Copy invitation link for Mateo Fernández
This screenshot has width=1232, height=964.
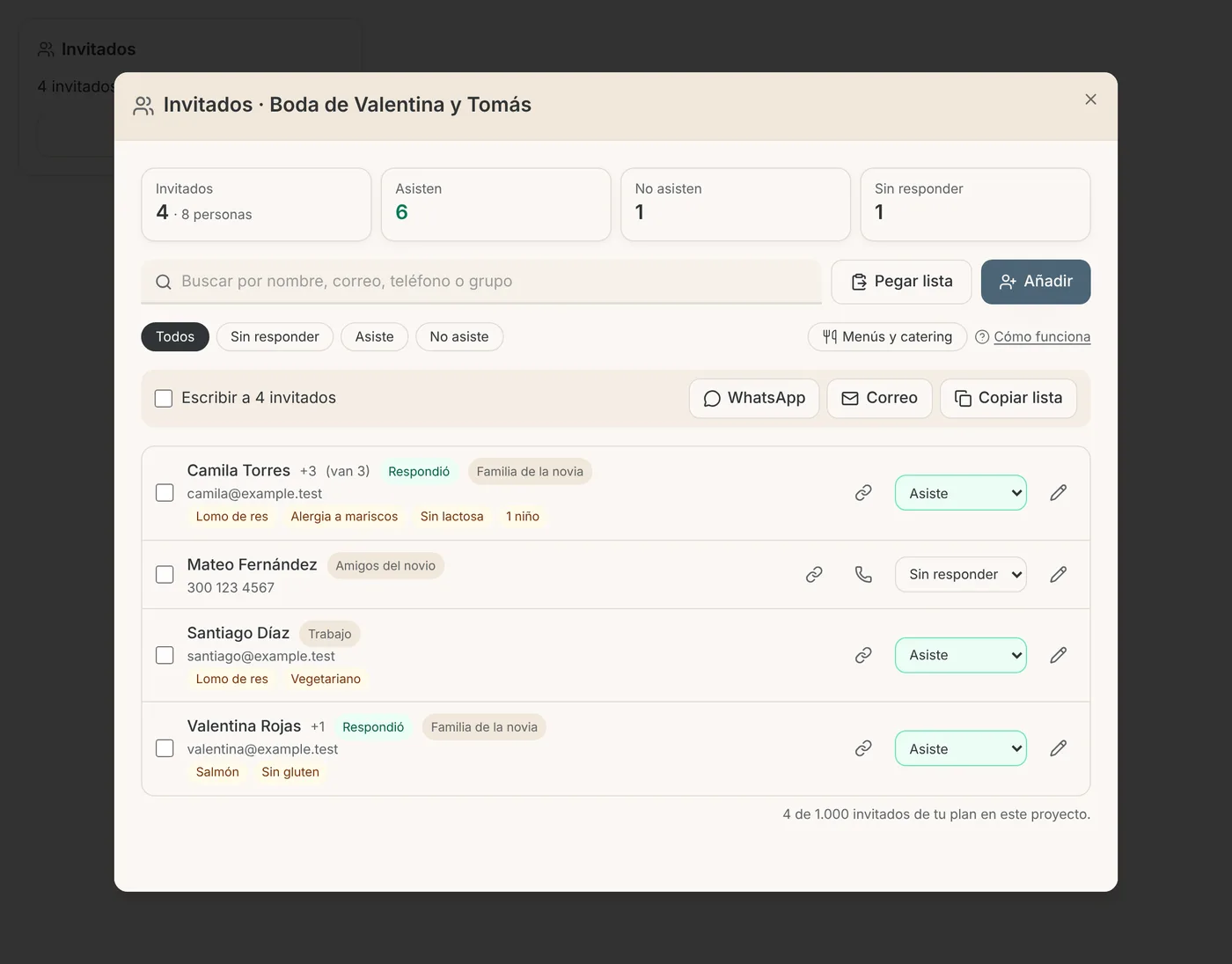(814, 574)
